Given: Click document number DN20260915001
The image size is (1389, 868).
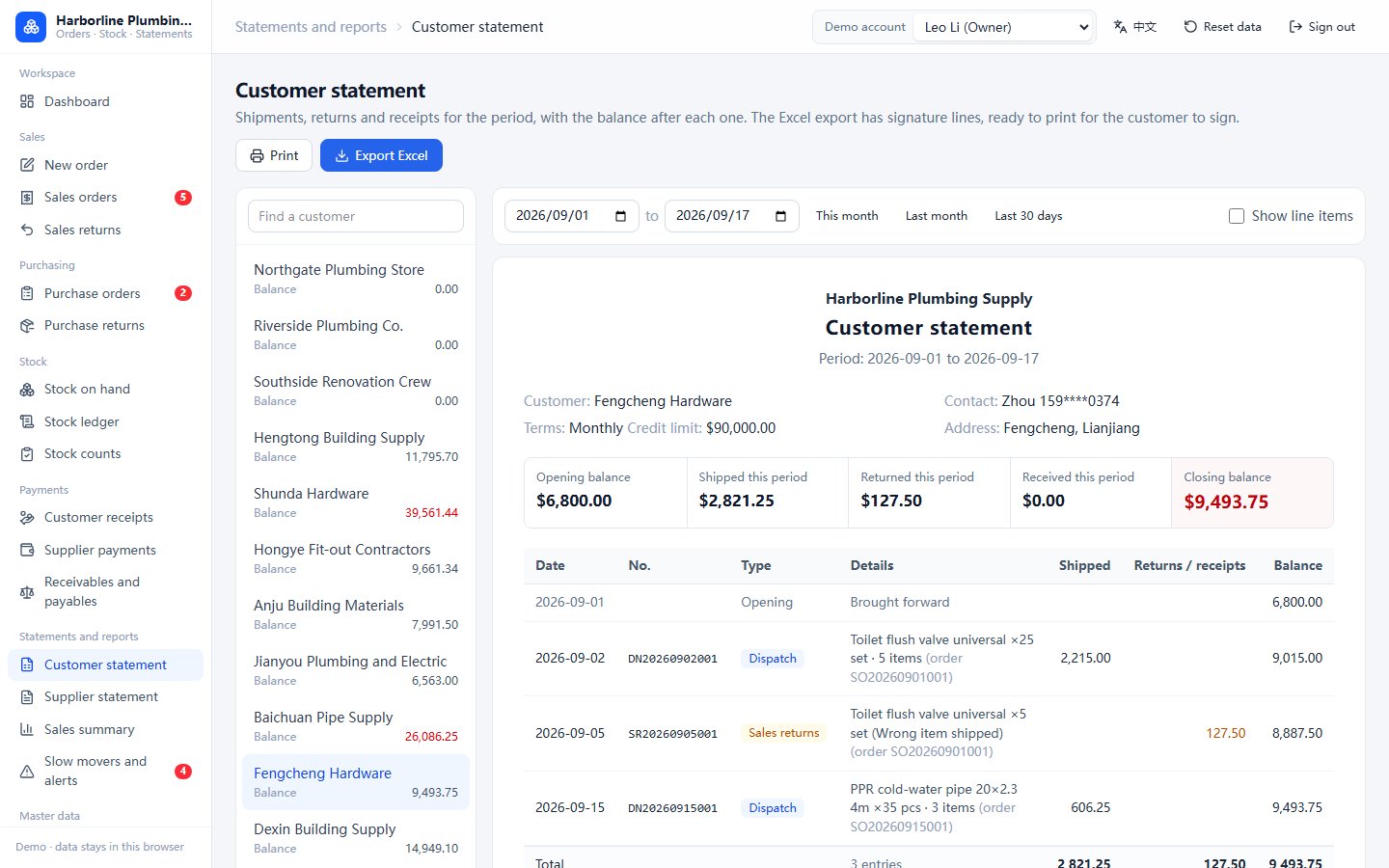Looking at the screenshot, I should coord(672,808).
